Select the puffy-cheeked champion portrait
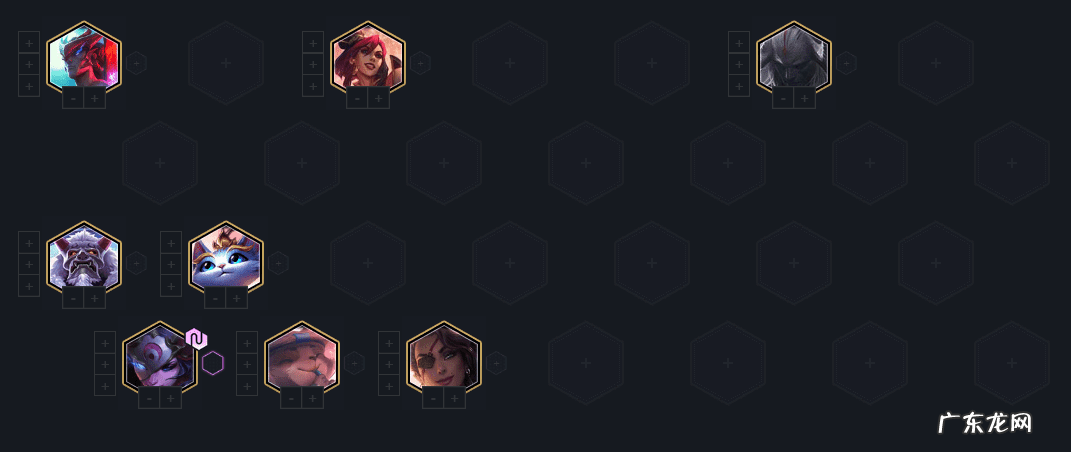 302,358
